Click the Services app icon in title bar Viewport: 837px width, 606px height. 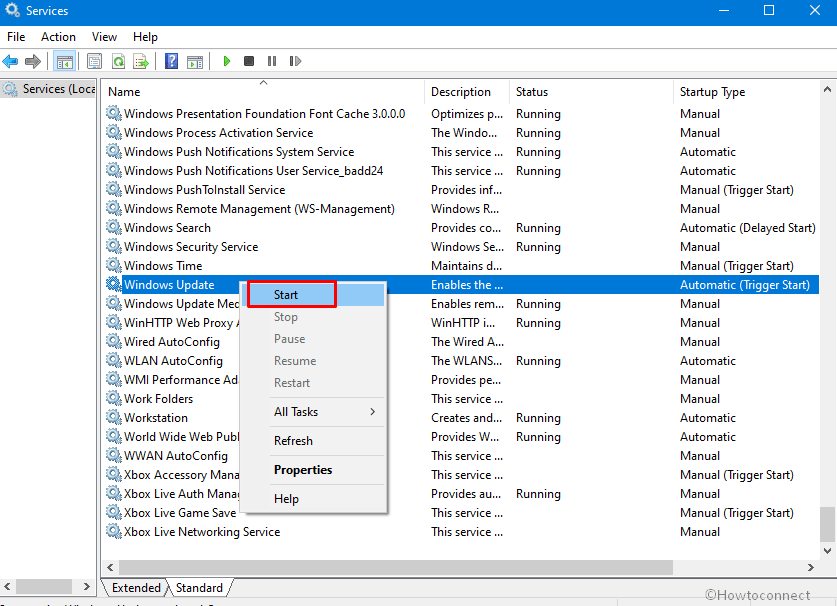click(12, 10)
